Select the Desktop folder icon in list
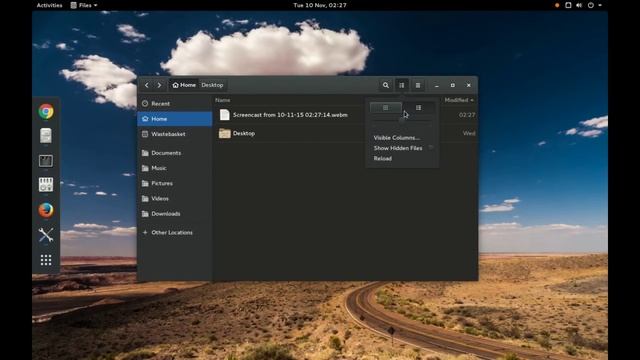Image resolution: width=640 pixels, height=360 pixels. pos(224,133)
